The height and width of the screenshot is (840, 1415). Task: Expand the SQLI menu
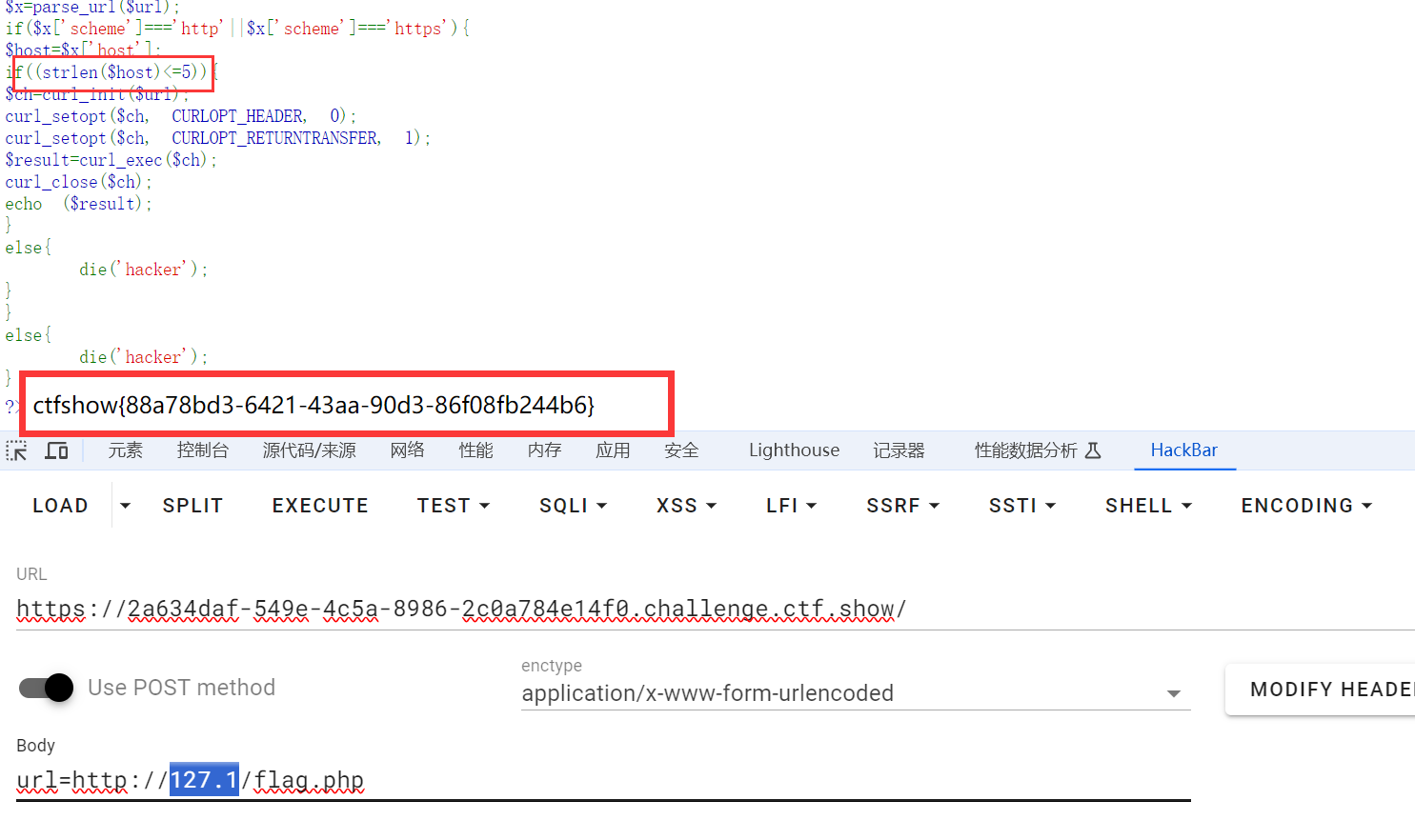click(573, 506)
